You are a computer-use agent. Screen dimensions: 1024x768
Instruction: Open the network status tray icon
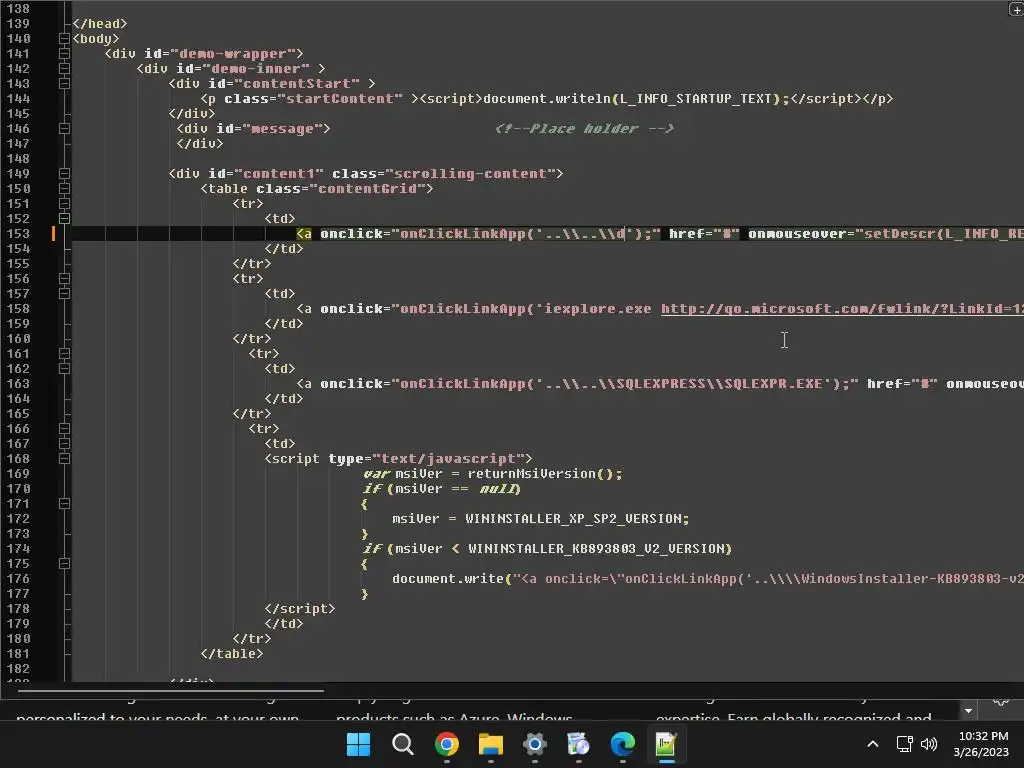(x=904, y=744)
